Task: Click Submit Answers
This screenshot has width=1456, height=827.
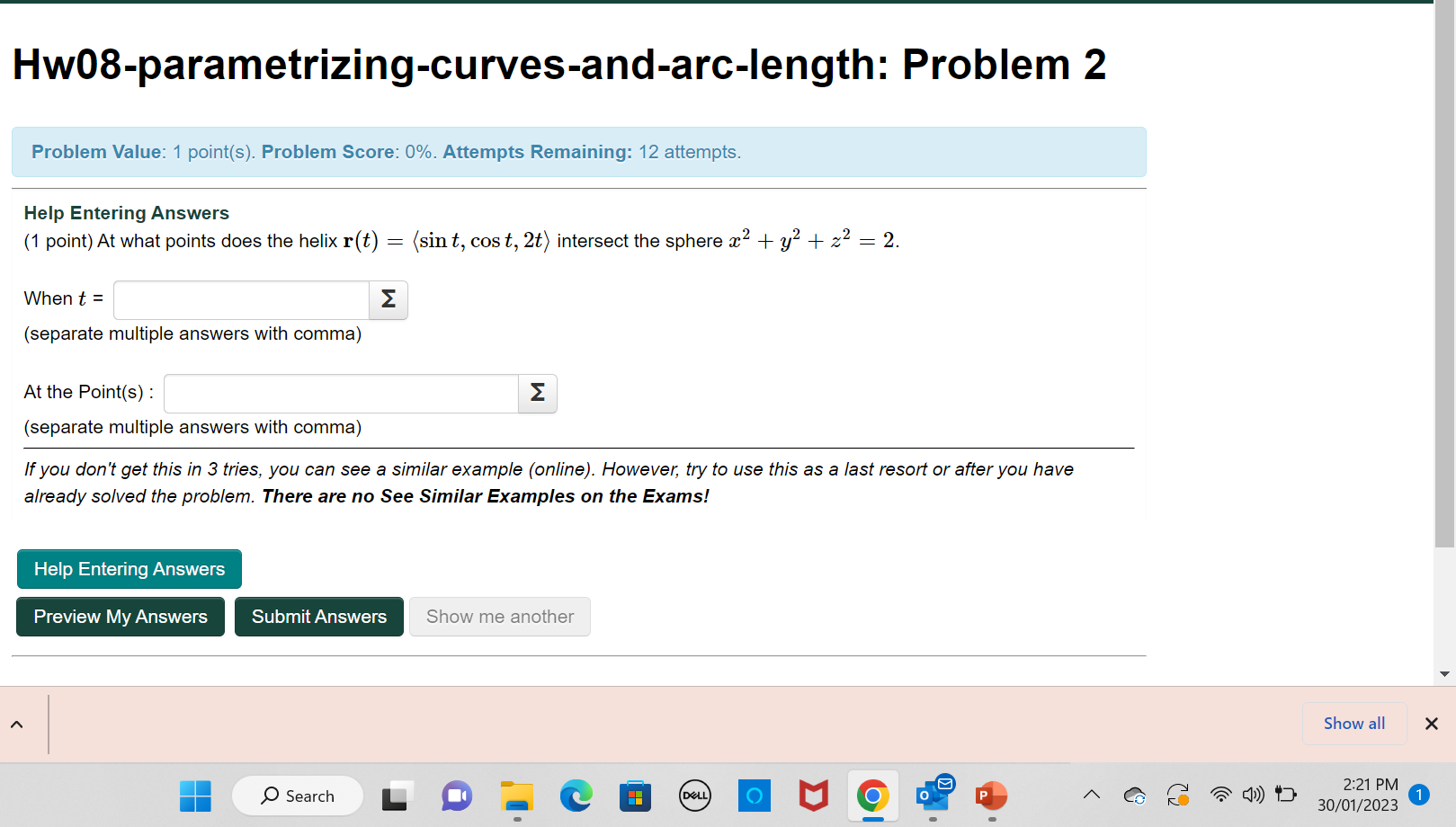Action: click(x=318, y=617)
